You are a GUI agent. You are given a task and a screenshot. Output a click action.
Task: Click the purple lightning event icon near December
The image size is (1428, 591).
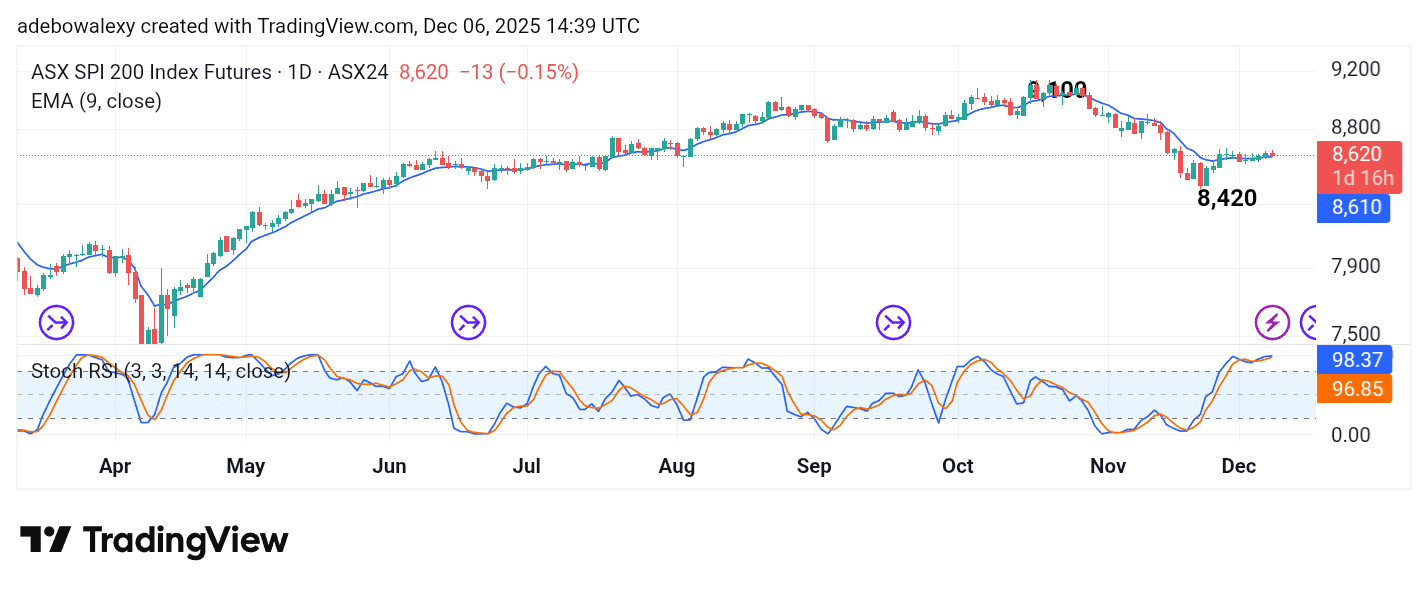pyautogui.click(x=1271, y=321)
